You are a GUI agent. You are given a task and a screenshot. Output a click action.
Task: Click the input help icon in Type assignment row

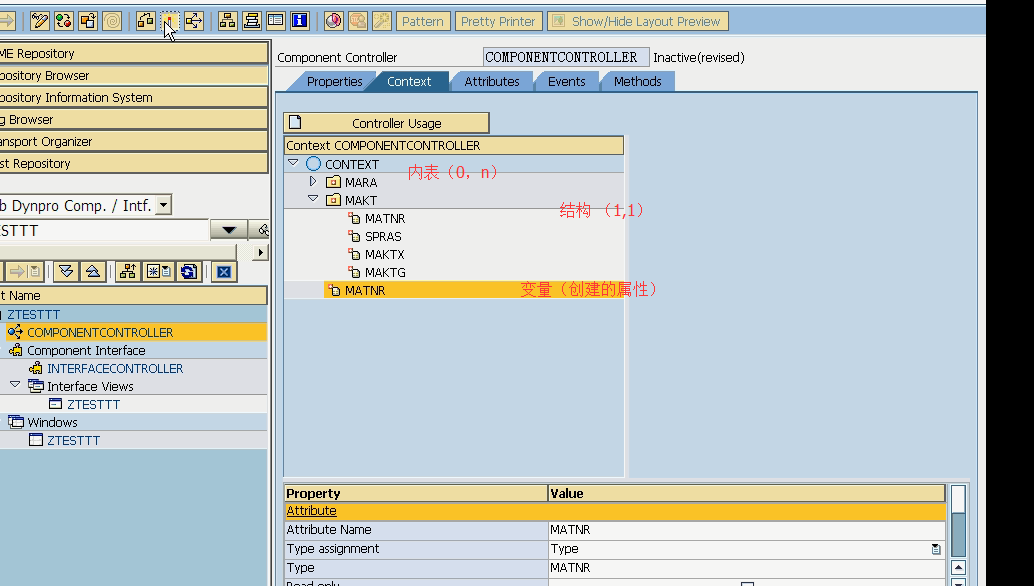point(936,549)
